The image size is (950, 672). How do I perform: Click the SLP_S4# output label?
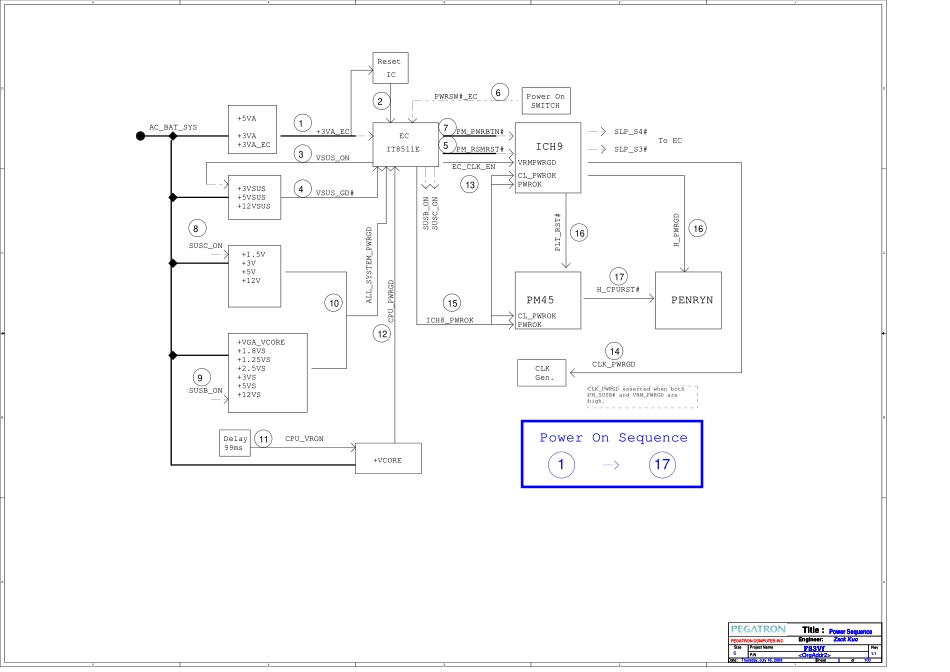[631, 131]
